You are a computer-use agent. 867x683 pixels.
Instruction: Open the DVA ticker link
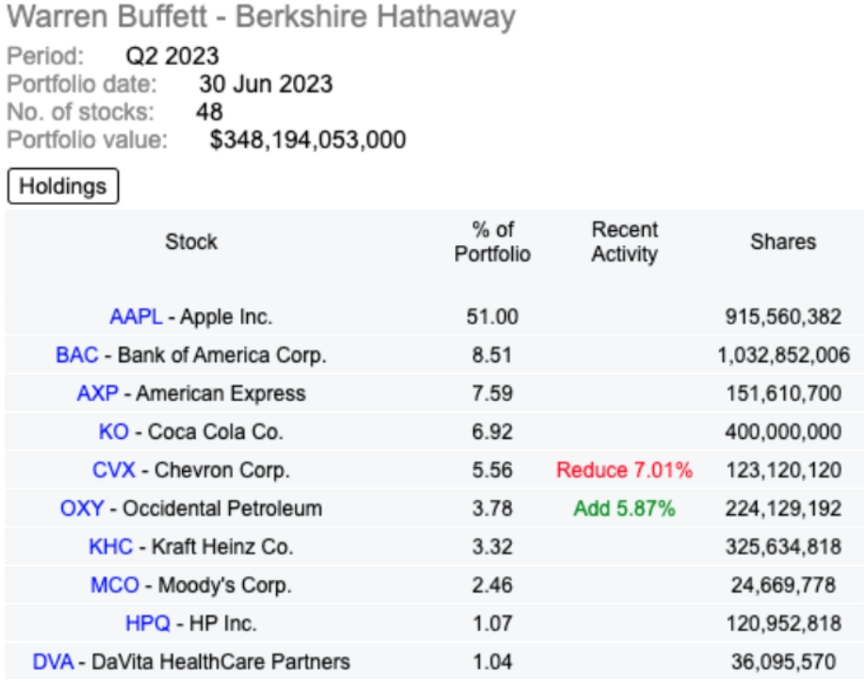(53, 661)
